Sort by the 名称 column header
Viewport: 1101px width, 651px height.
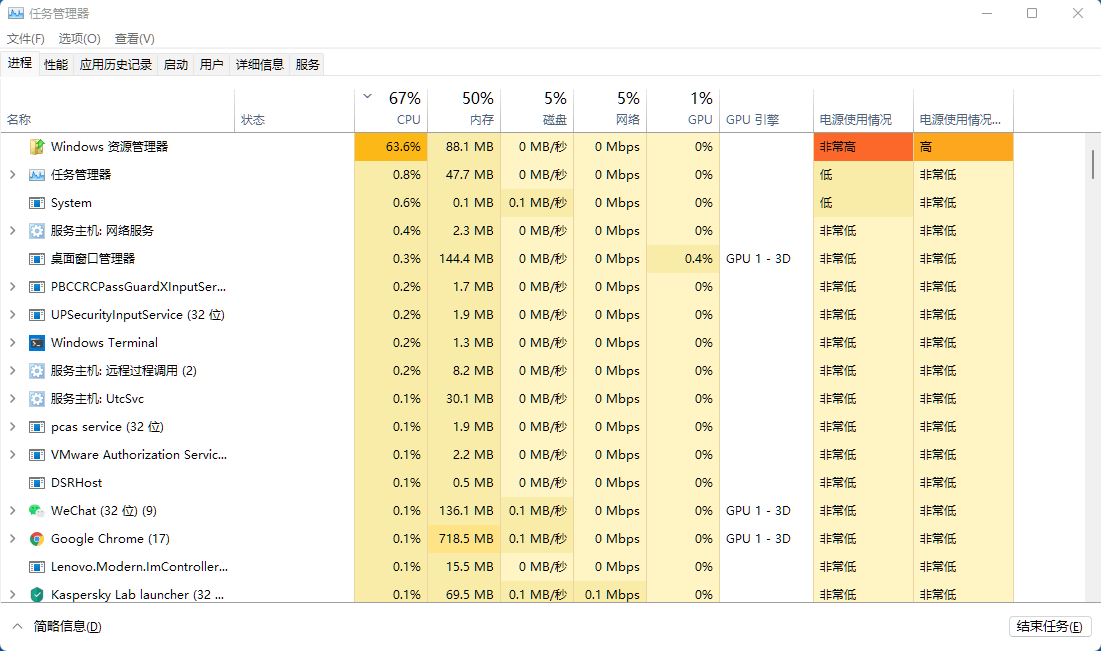pos(117,110)
